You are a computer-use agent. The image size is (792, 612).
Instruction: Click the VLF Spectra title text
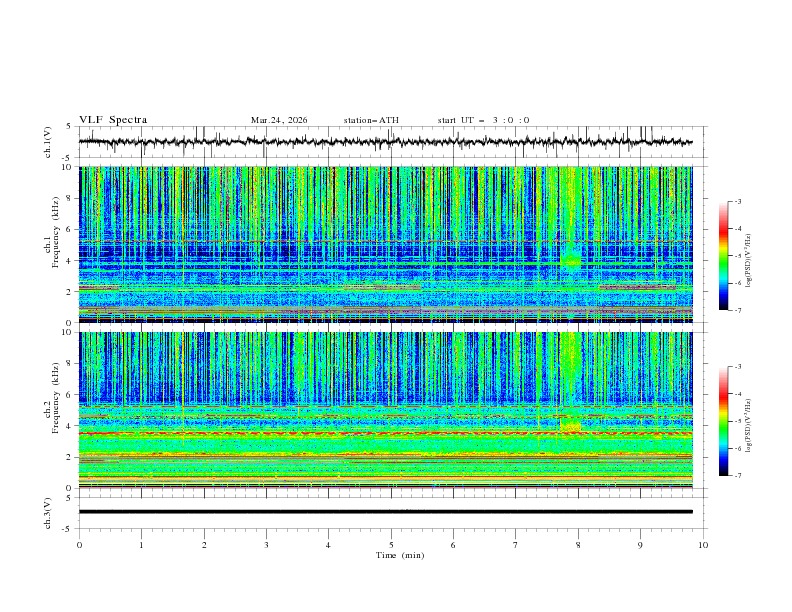(x=113, y=120)
